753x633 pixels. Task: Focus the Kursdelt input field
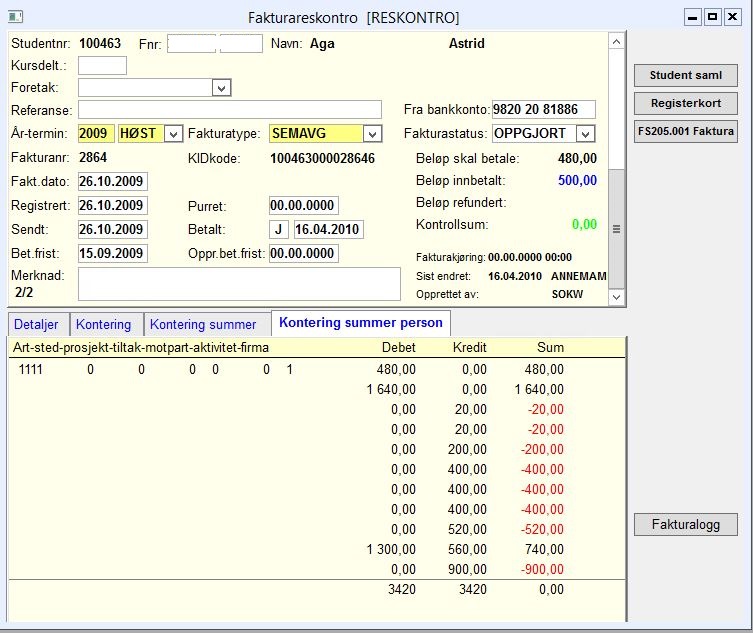(x=102, y=65)
